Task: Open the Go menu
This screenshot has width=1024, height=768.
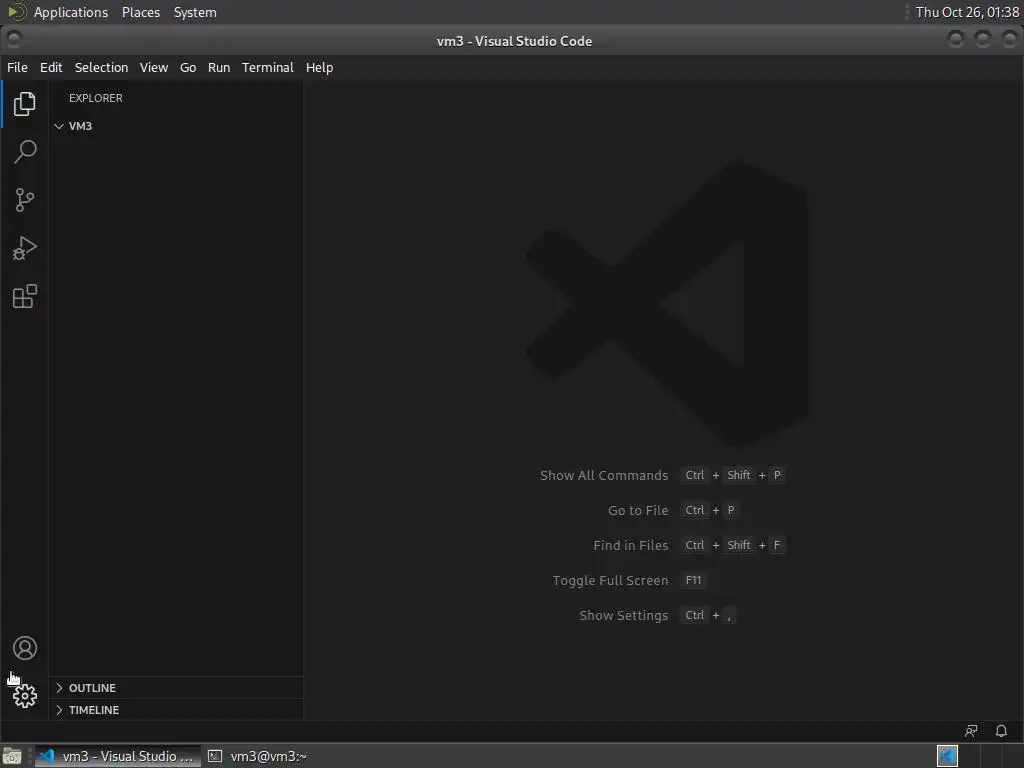Action: click(188, 67)
